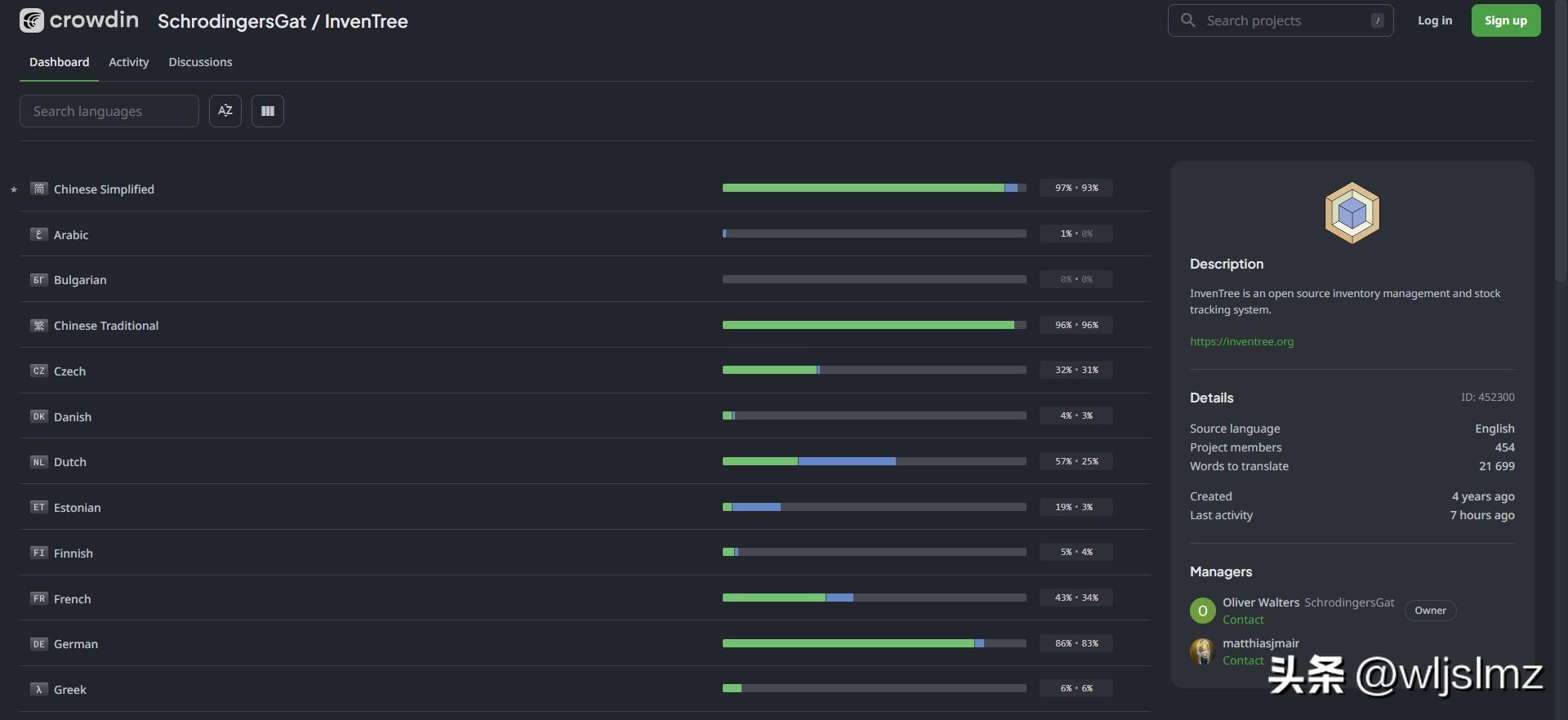Image resolution: width=1568 pixels, height=720 pixels.
Task: Click the InvenTree project cube logo
Action: (x=1352, y=213)
